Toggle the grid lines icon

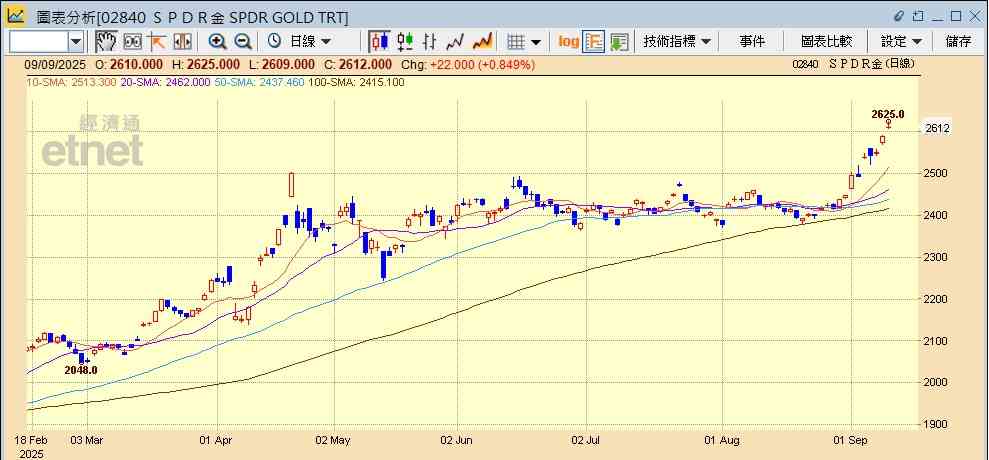point(516,42)
